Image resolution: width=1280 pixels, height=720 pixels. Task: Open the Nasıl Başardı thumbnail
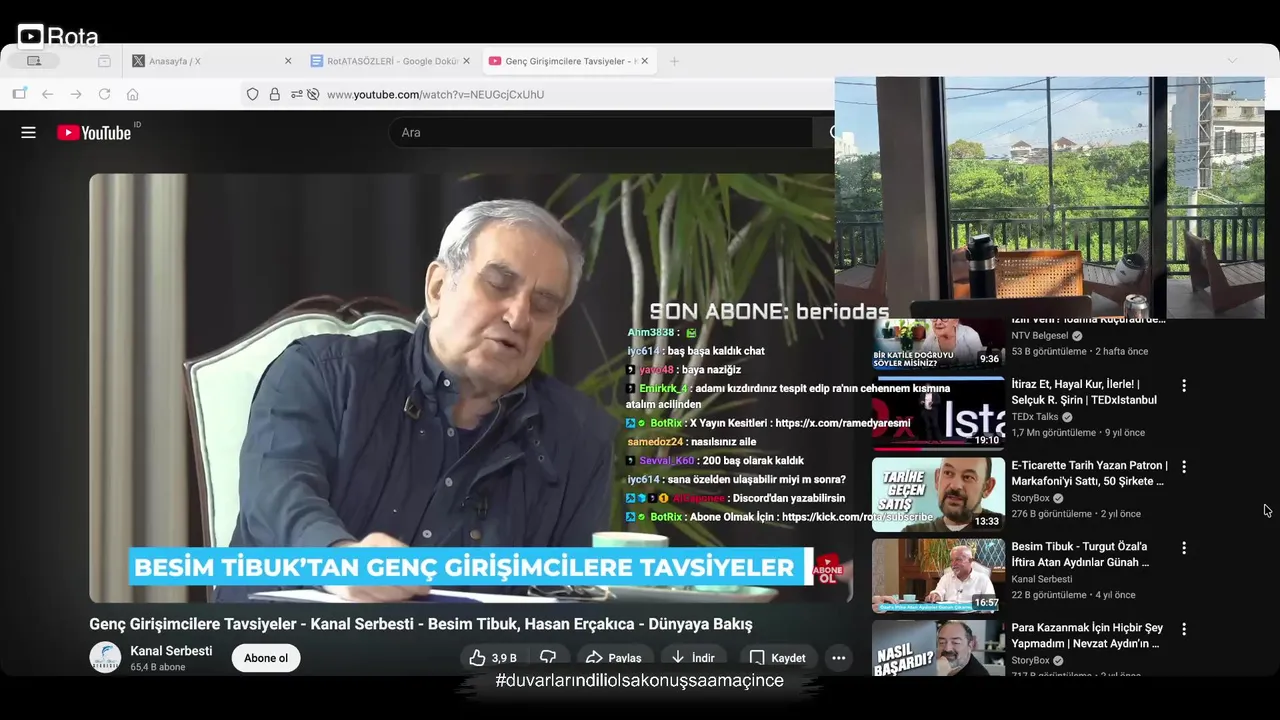tap(938, 647)
